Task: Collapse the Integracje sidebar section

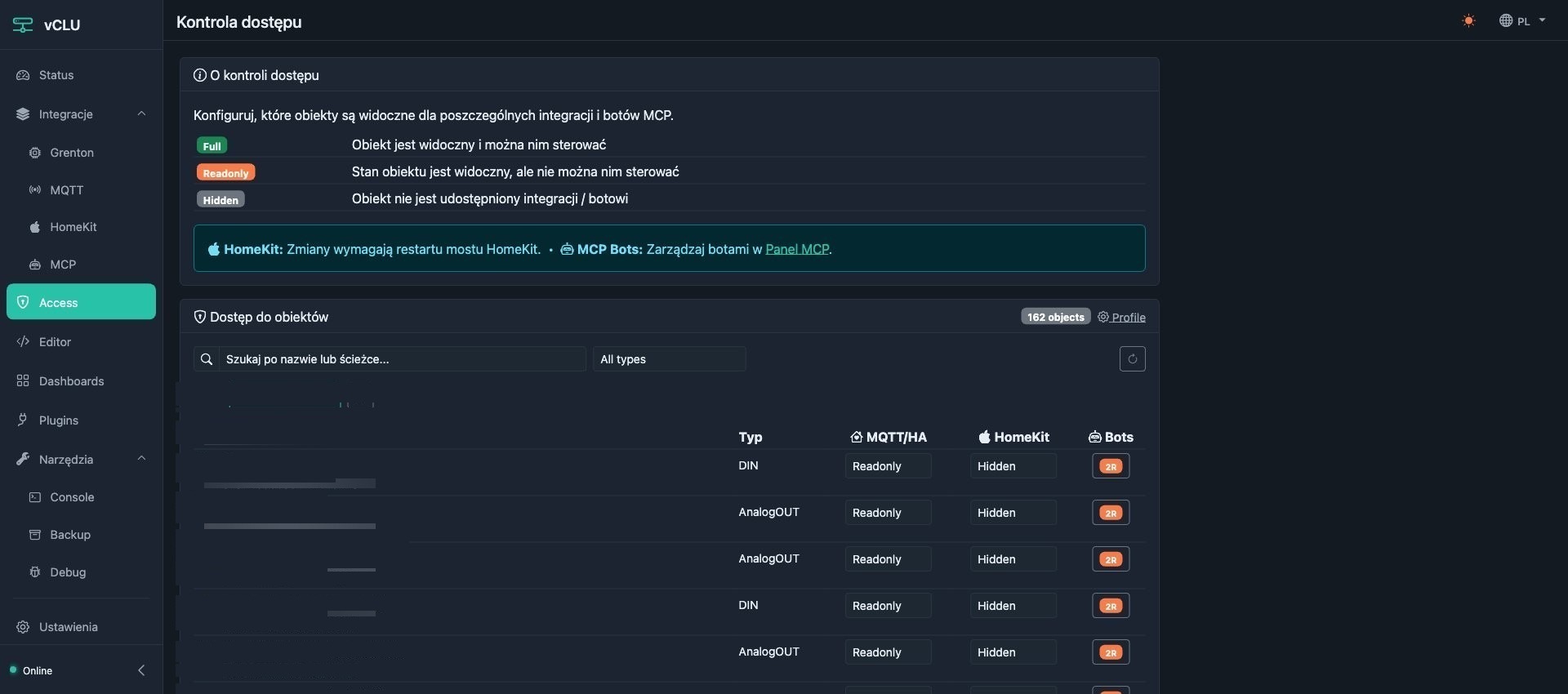Action: (x=141, y=114)
